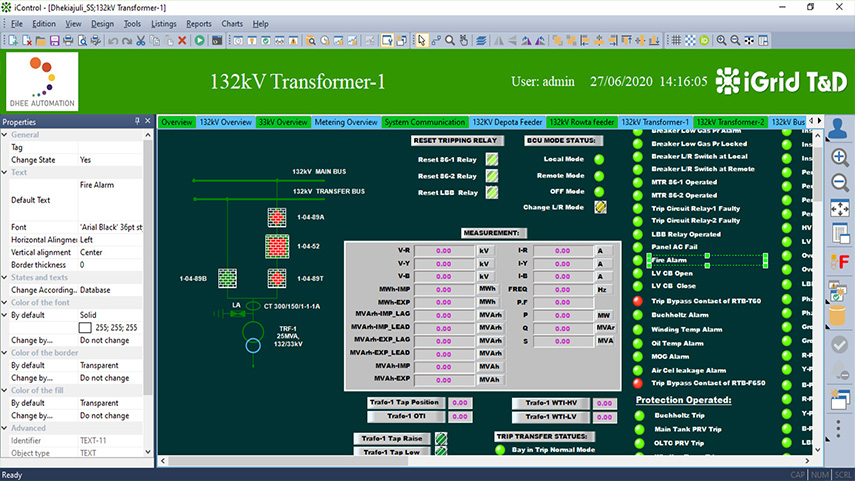
Task: Pin the Properties panel
Action: click(137, 121)
